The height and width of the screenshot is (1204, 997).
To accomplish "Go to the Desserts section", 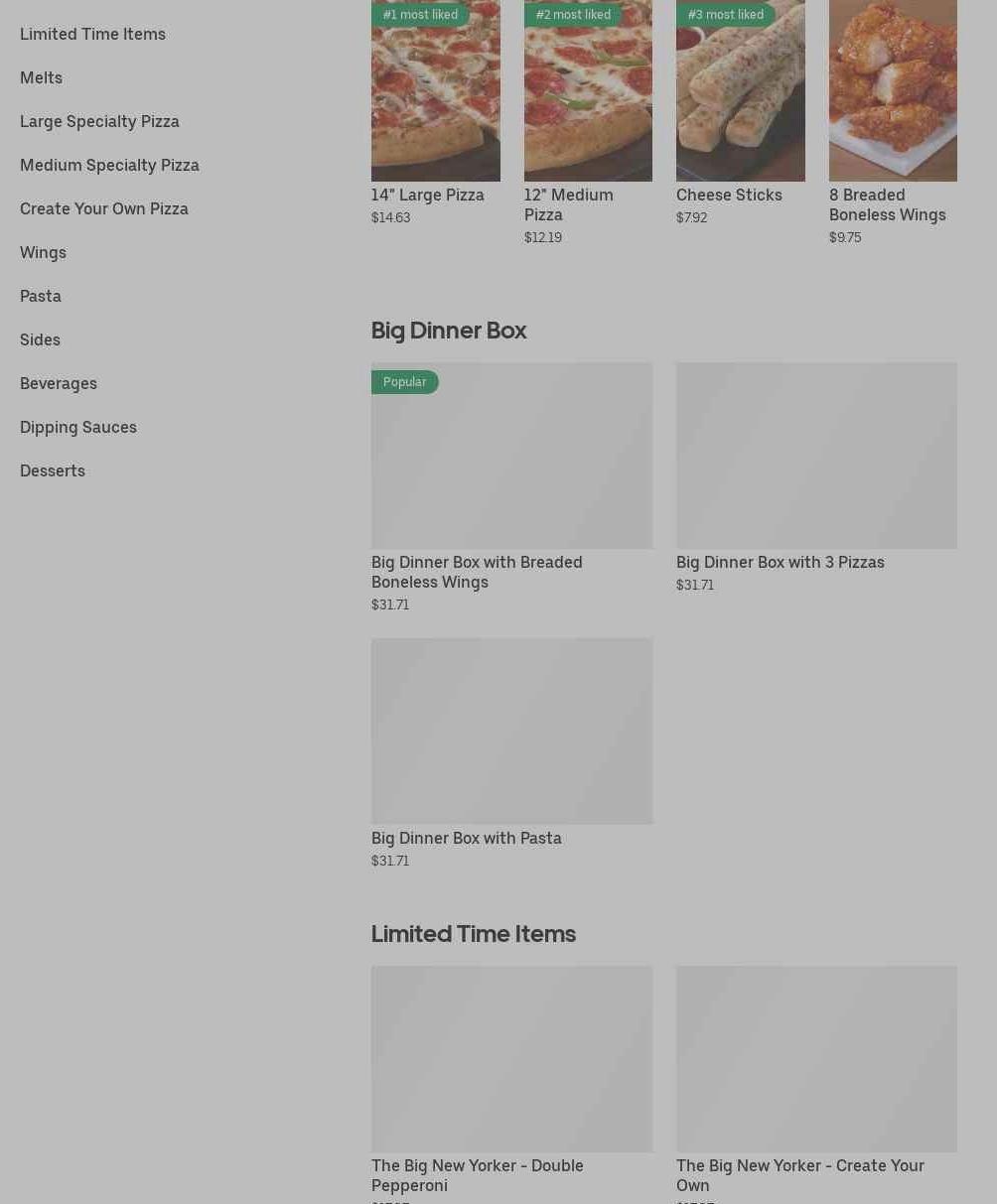I will (53, 470).
